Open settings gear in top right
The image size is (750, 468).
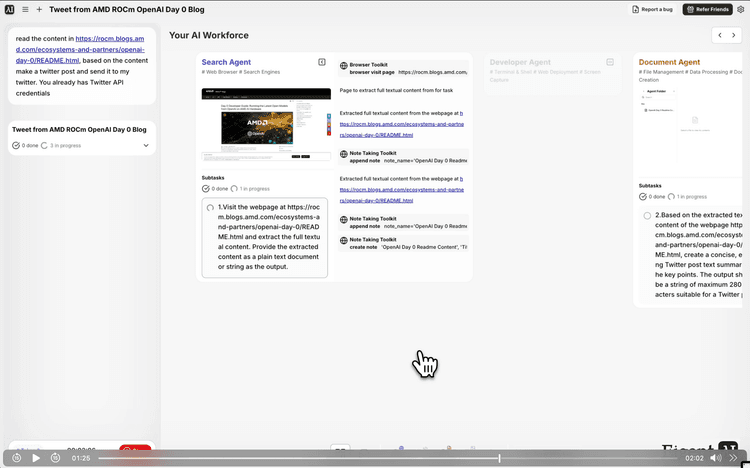tap(741, 9)
